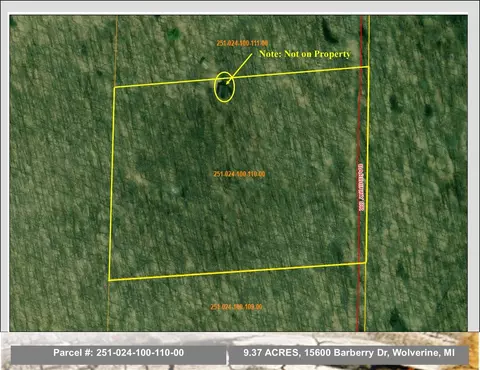Click the "Note: Not on Property" annotation text
Image resolution: width=480 pixels, height=370 pixels.
[305, 54]
